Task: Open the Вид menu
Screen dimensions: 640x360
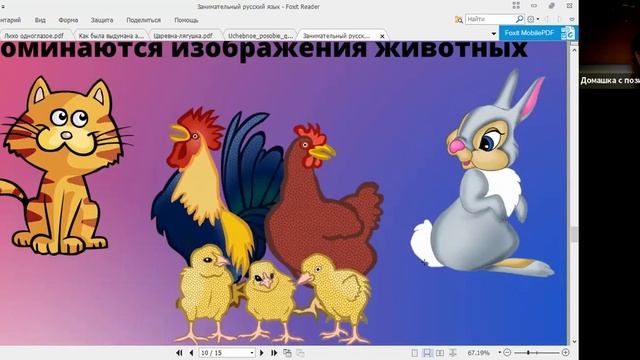Action: click(x=40, y=20)
